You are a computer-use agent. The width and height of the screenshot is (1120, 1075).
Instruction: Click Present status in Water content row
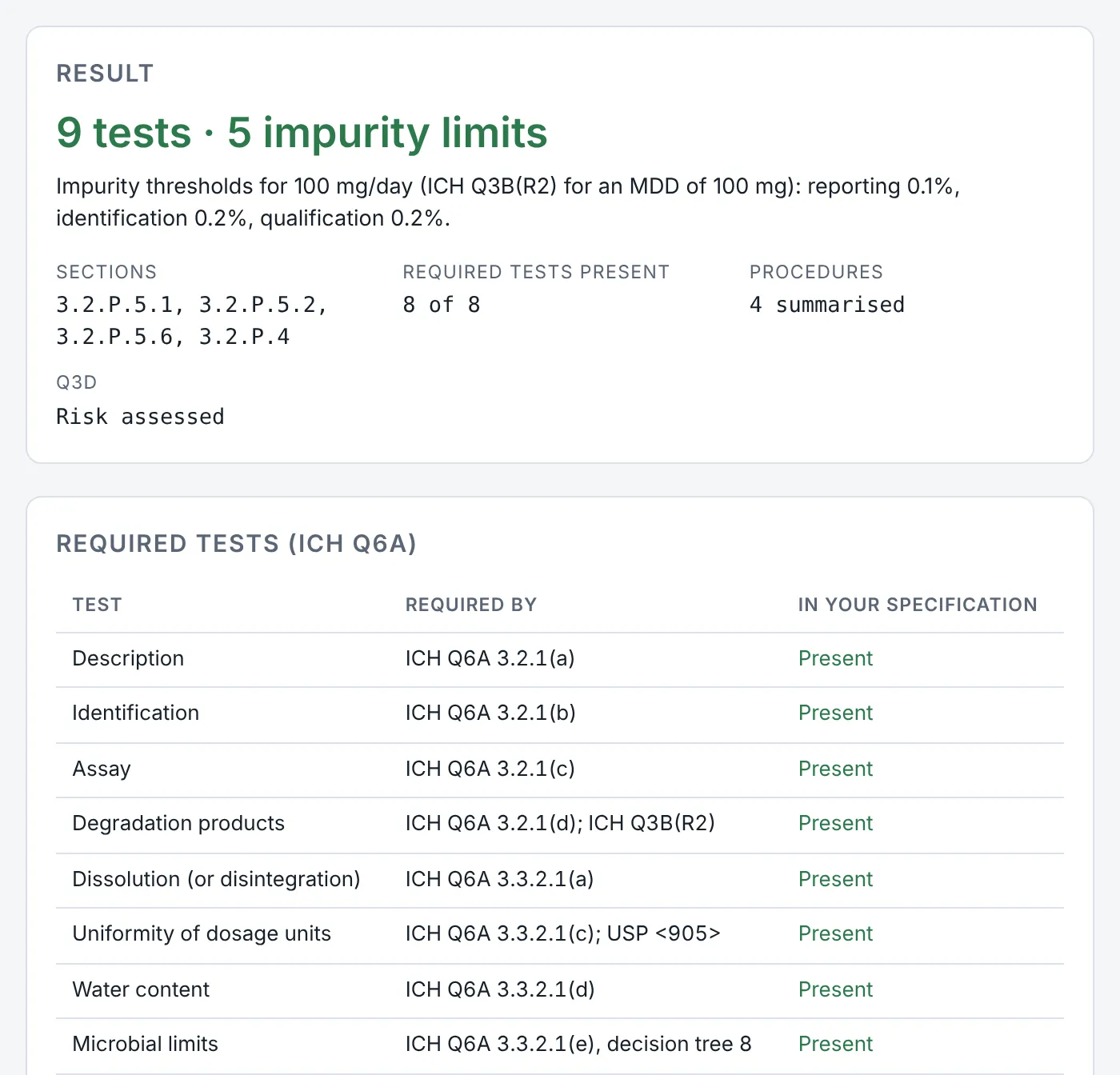point(835,989)
